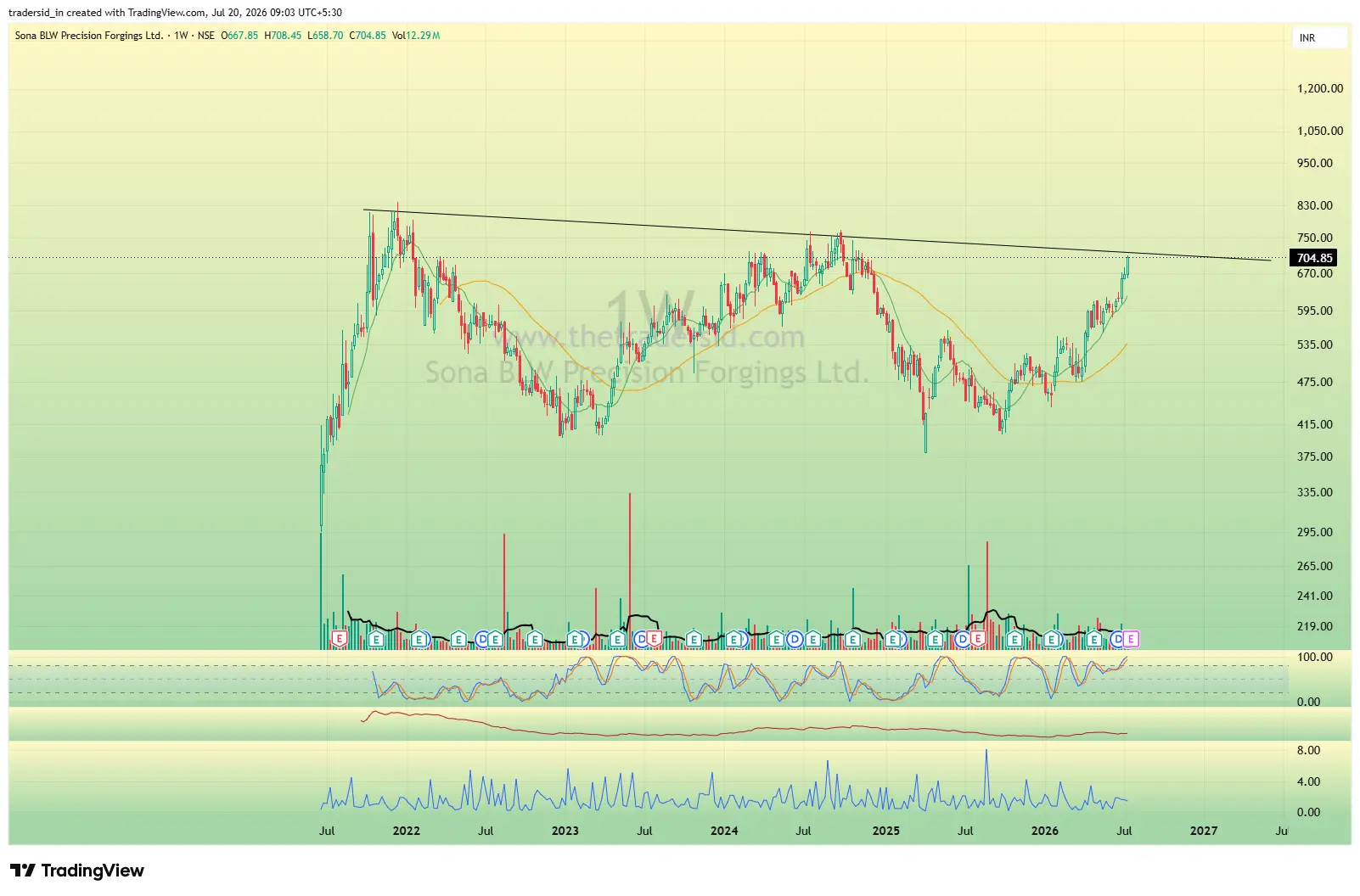Click the 4.00 label on the bottom indicator scale
The height and width of the screenshot is (896, 1360).
[x=1309, y=781]
